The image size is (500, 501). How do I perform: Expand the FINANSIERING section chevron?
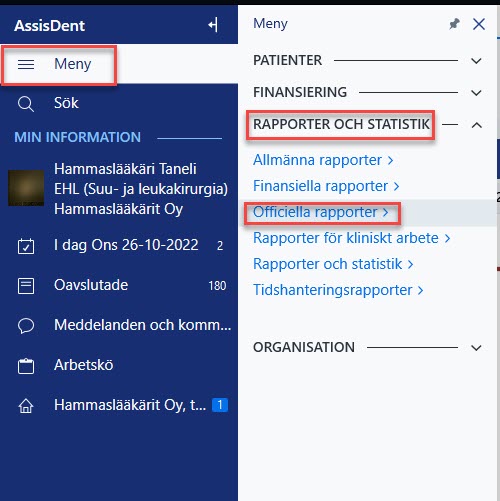click(476, 93)
